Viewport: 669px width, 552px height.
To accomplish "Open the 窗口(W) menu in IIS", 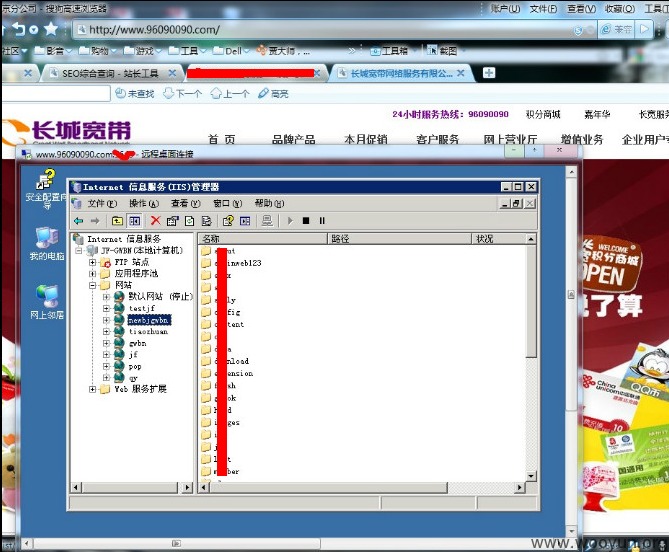I will (227, 203).
